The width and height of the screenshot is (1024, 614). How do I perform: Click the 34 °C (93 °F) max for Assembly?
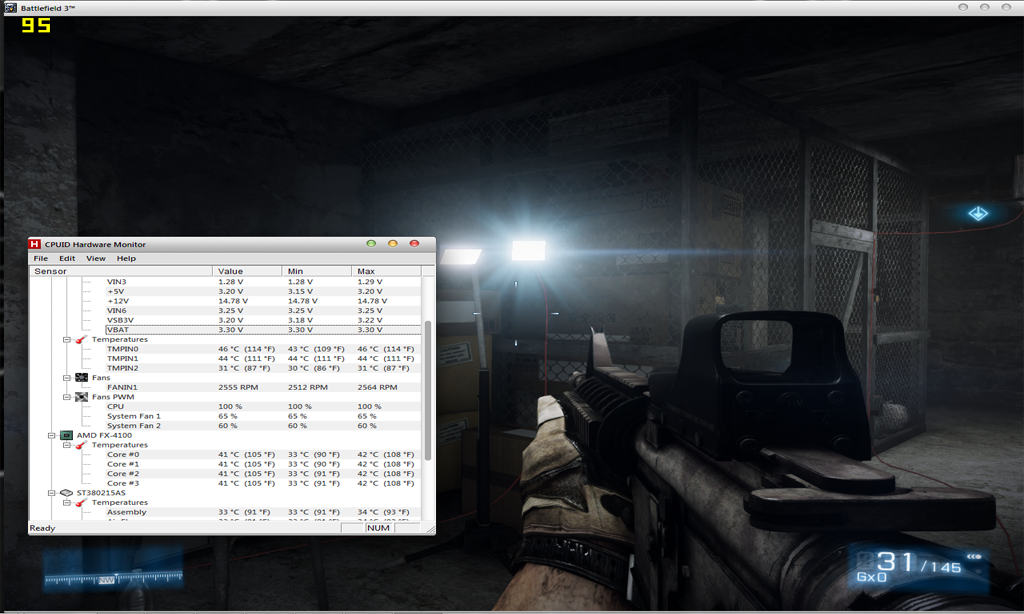[x=383, y=512]
